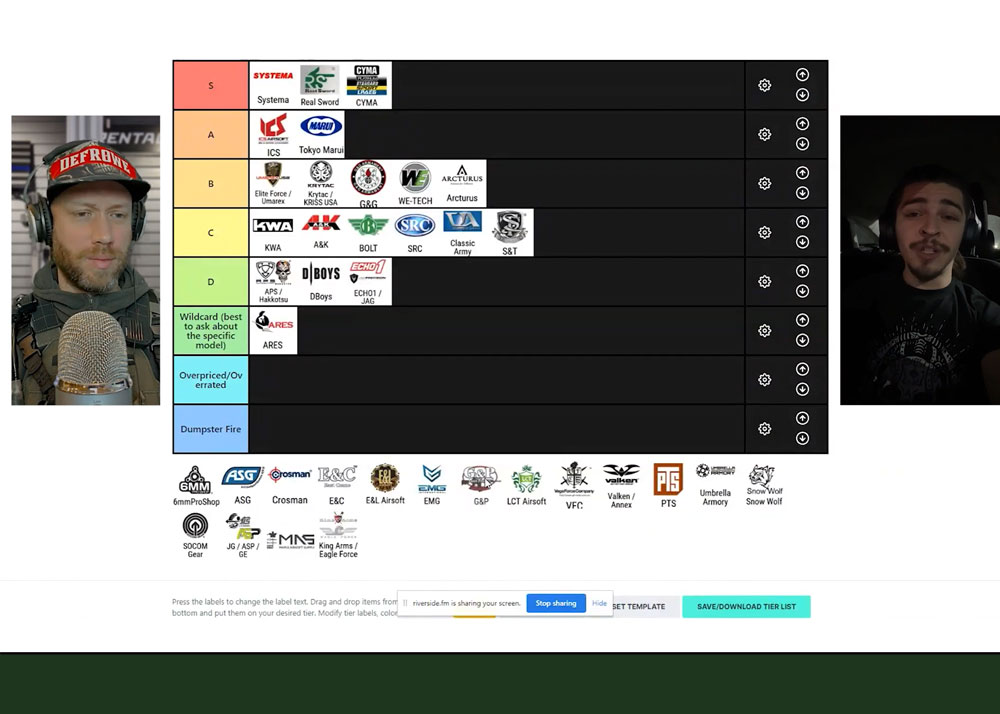1000x714 pixels.
Task: Select the Systema logo in S tier
Action: pos(273,85)
